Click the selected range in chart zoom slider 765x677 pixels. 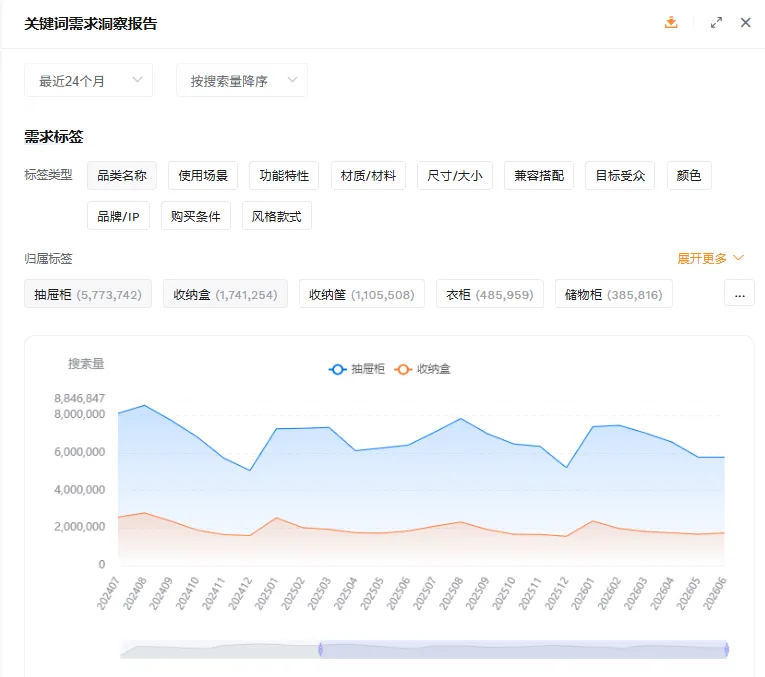(523, 649)
